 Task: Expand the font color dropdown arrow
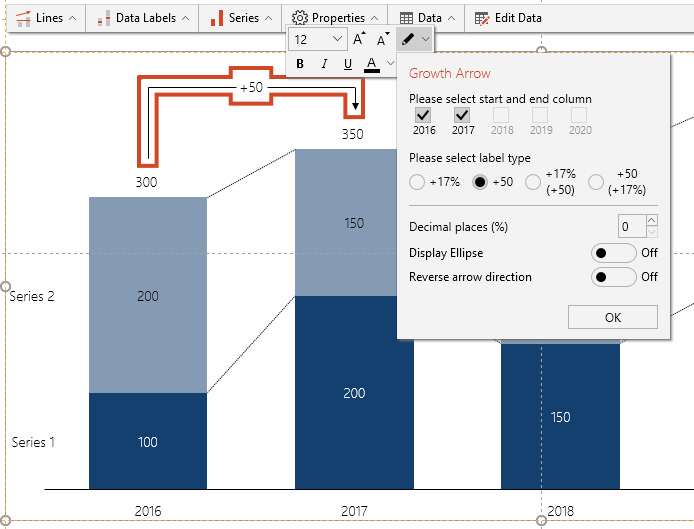click(389, 64)
